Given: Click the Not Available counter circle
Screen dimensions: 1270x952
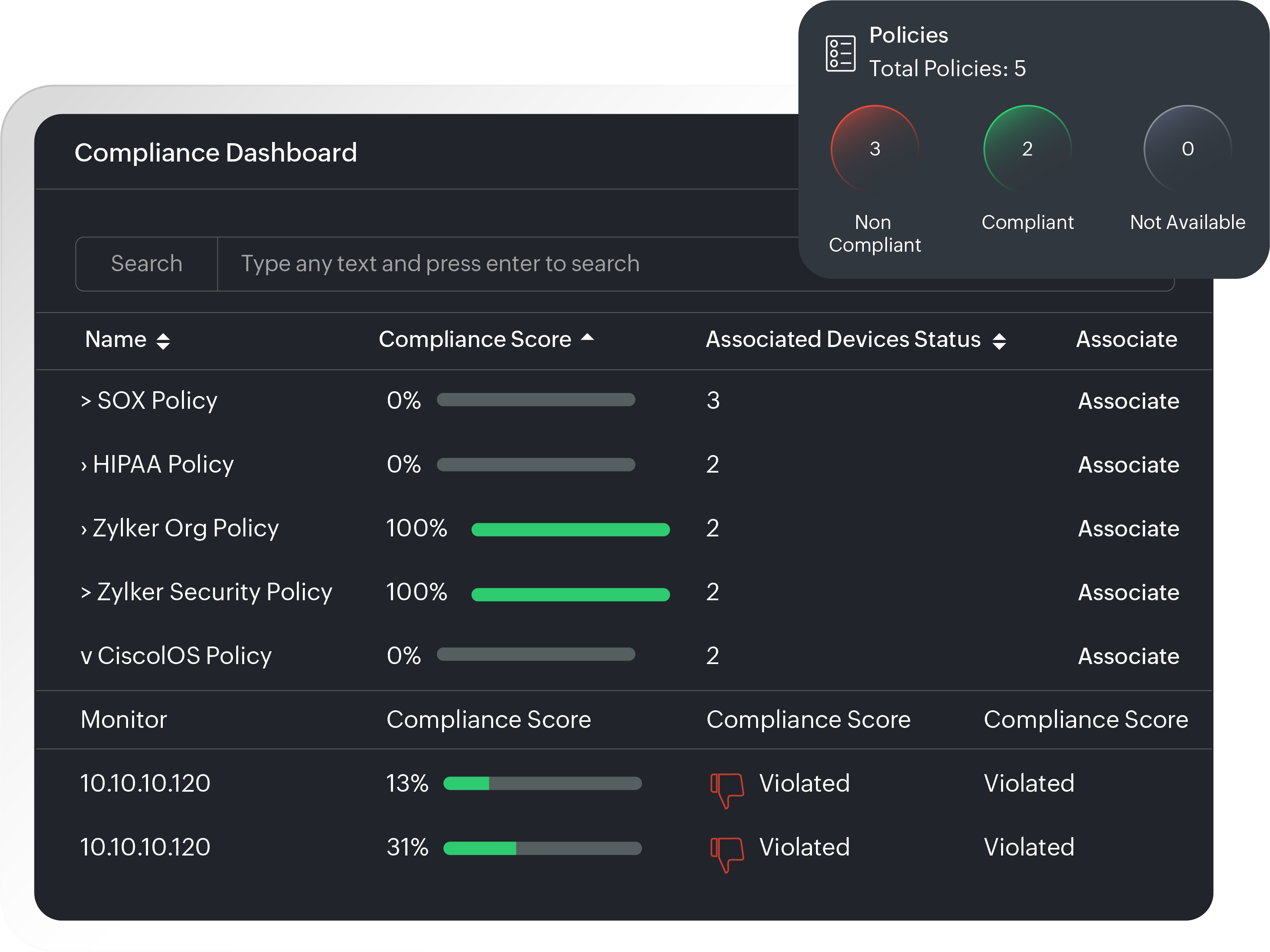Looking at the screenshot, I should point(1186,149).
